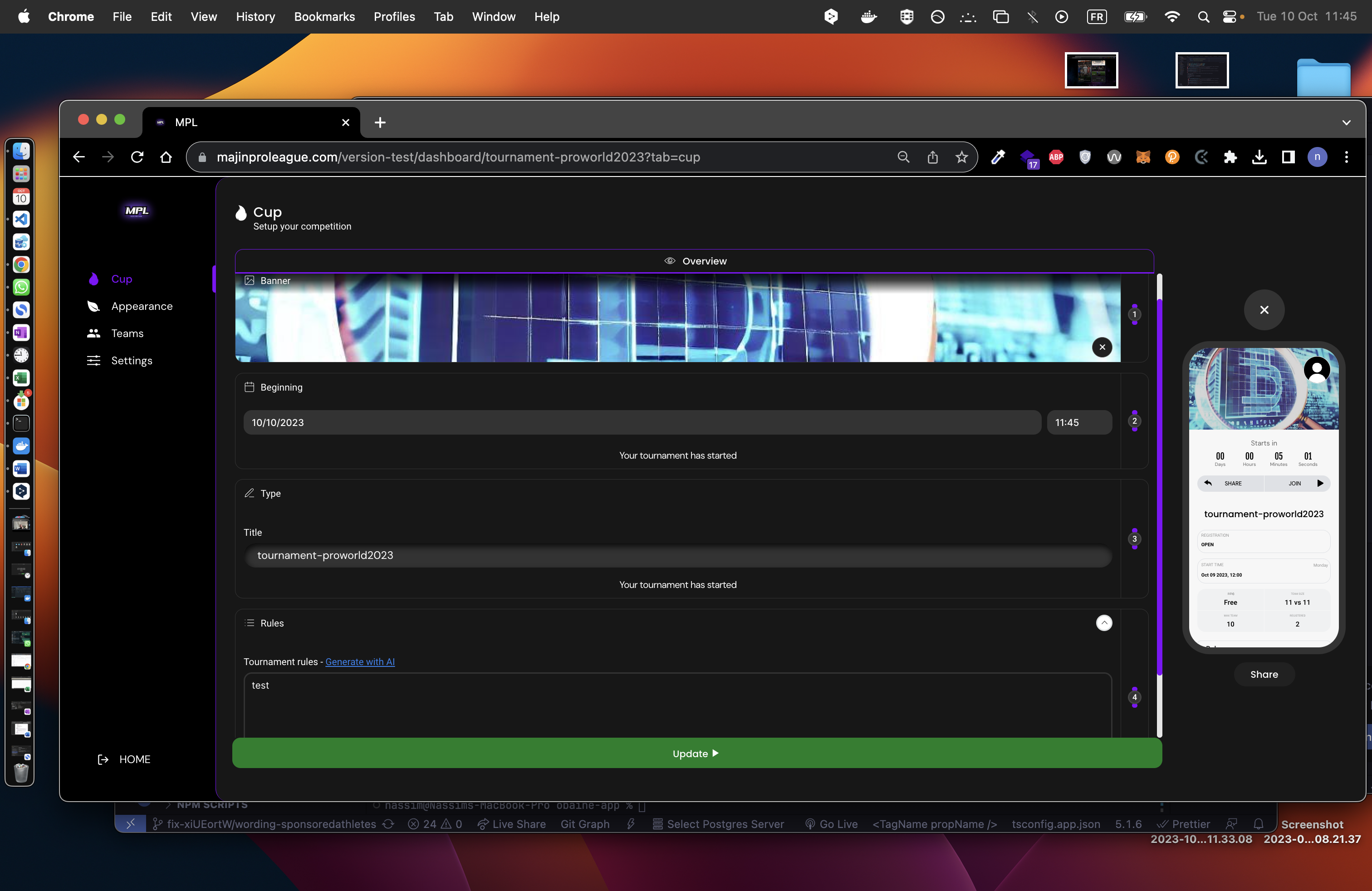Click the Wi-Fi status icon
The height and width of the screenshot is (891, 1372).
(x=1171, y=17)
